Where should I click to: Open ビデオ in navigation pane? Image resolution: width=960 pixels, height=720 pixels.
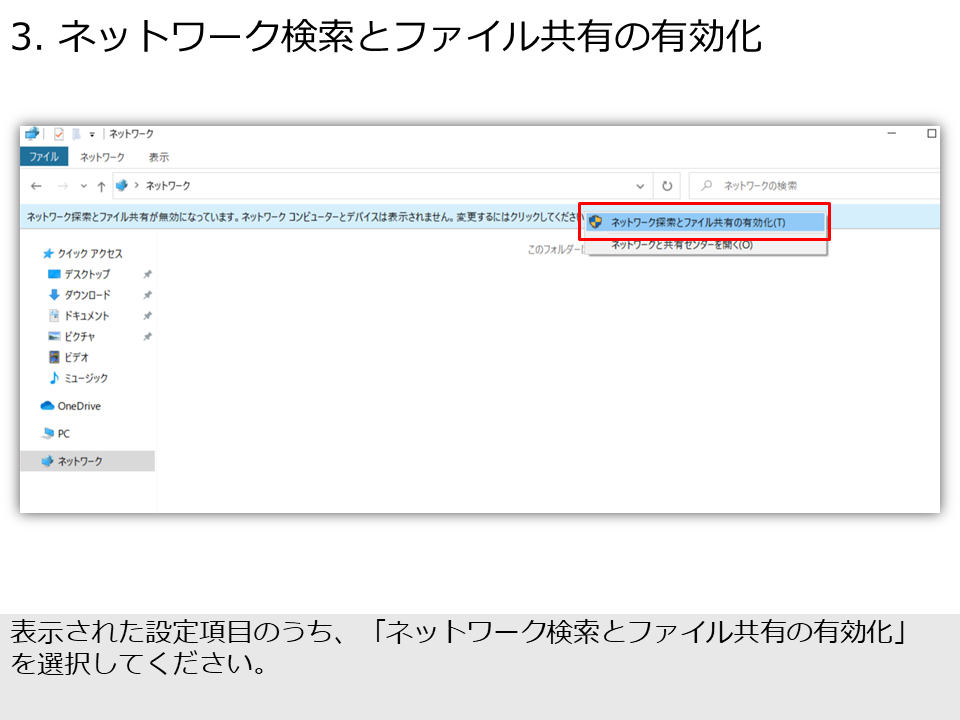tap(77, 358)
